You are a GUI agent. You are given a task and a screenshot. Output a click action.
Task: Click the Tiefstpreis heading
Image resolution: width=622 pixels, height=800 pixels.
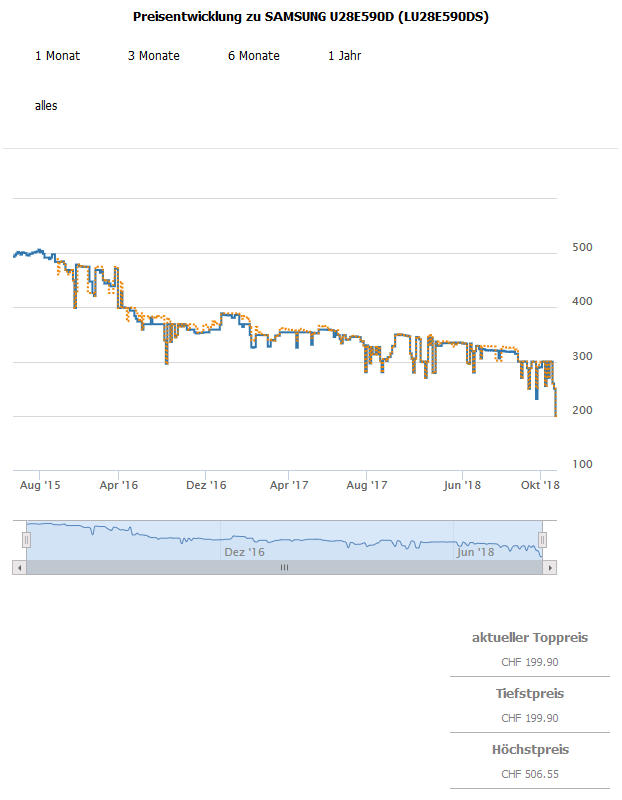530,694
